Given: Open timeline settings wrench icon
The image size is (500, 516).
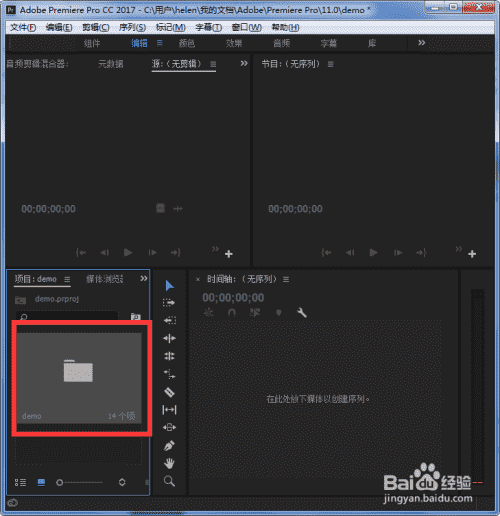Looking at the screenshot, I should point(302,313).
